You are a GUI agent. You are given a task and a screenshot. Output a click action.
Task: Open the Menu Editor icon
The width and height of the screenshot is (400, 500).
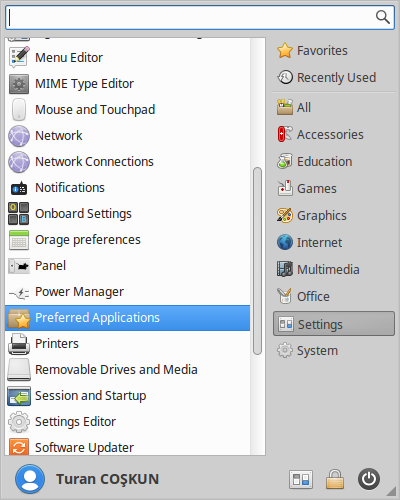click(19, 57)
